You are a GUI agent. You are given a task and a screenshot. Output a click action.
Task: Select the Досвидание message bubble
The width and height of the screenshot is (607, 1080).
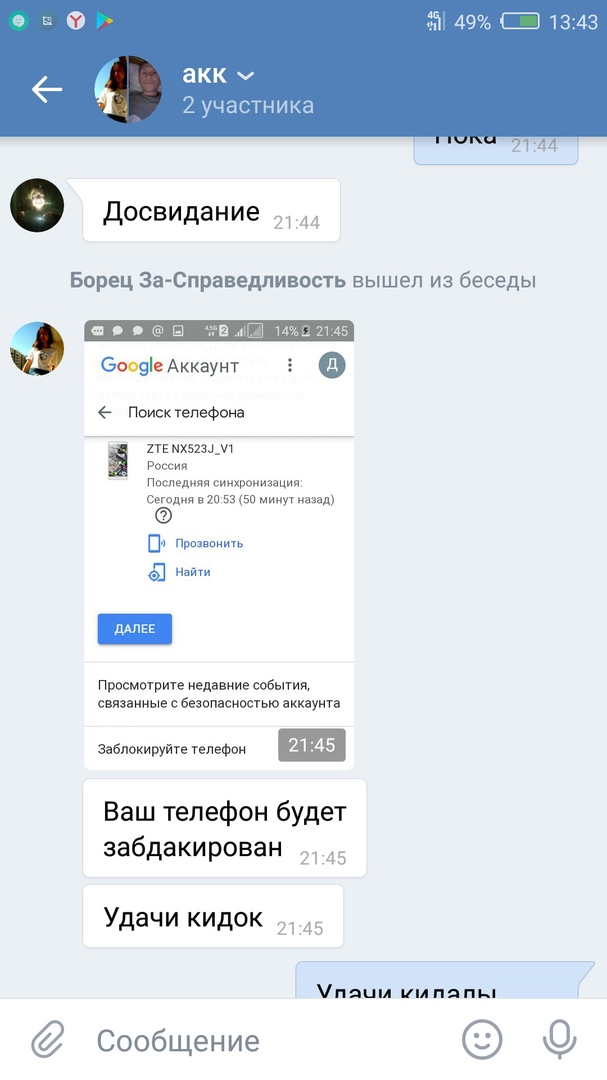click(x=212, y=210)
